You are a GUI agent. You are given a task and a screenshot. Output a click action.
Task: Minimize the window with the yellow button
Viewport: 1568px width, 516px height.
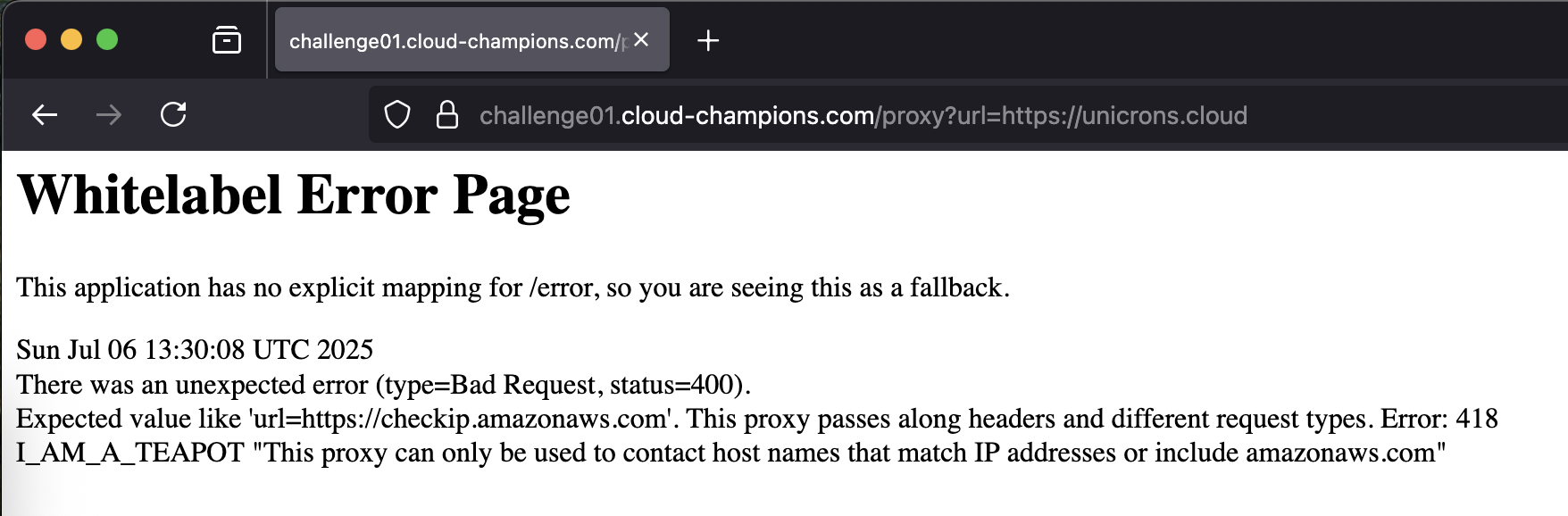[71, 39]
